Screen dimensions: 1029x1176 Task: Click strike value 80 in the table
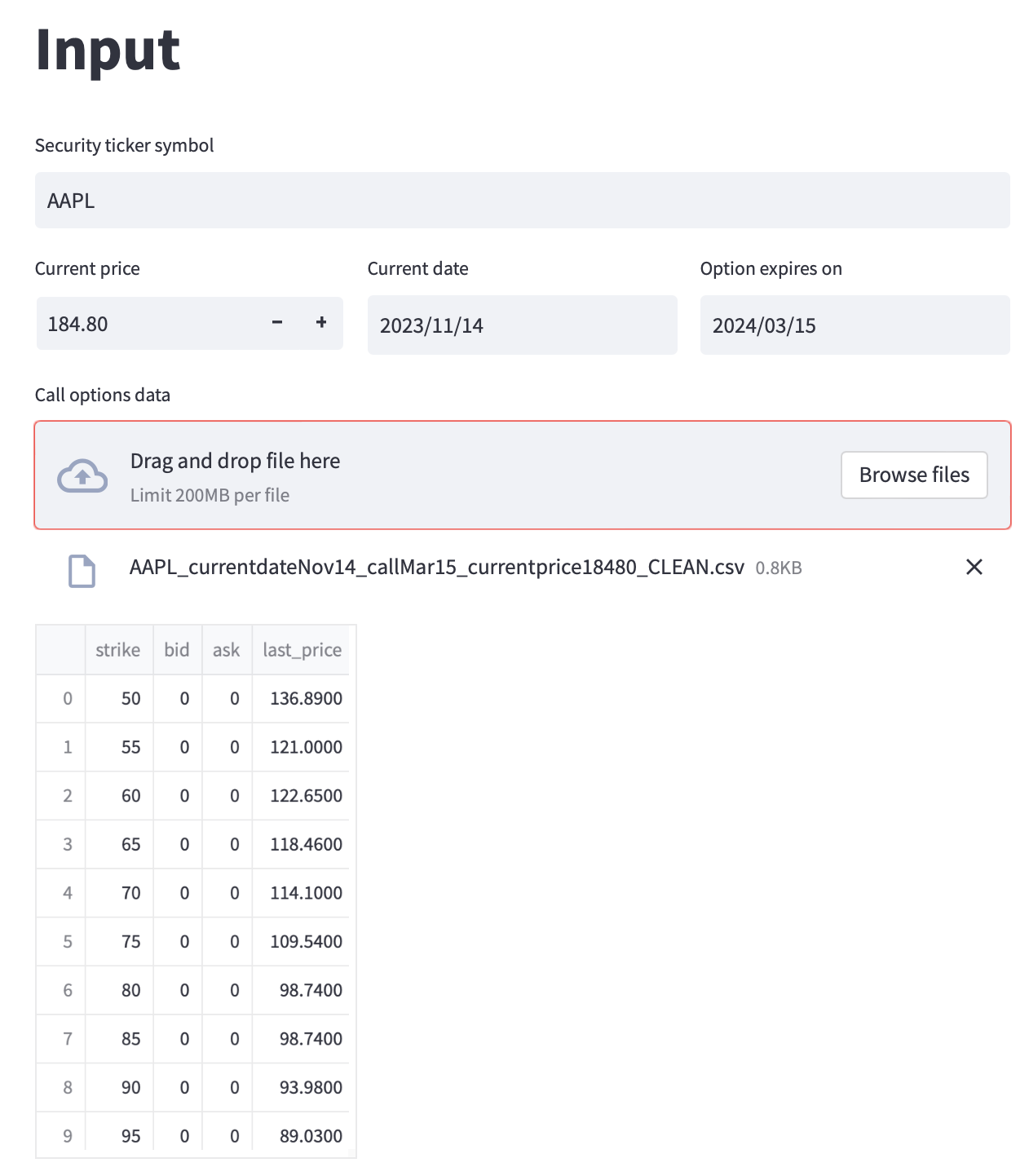119,991
